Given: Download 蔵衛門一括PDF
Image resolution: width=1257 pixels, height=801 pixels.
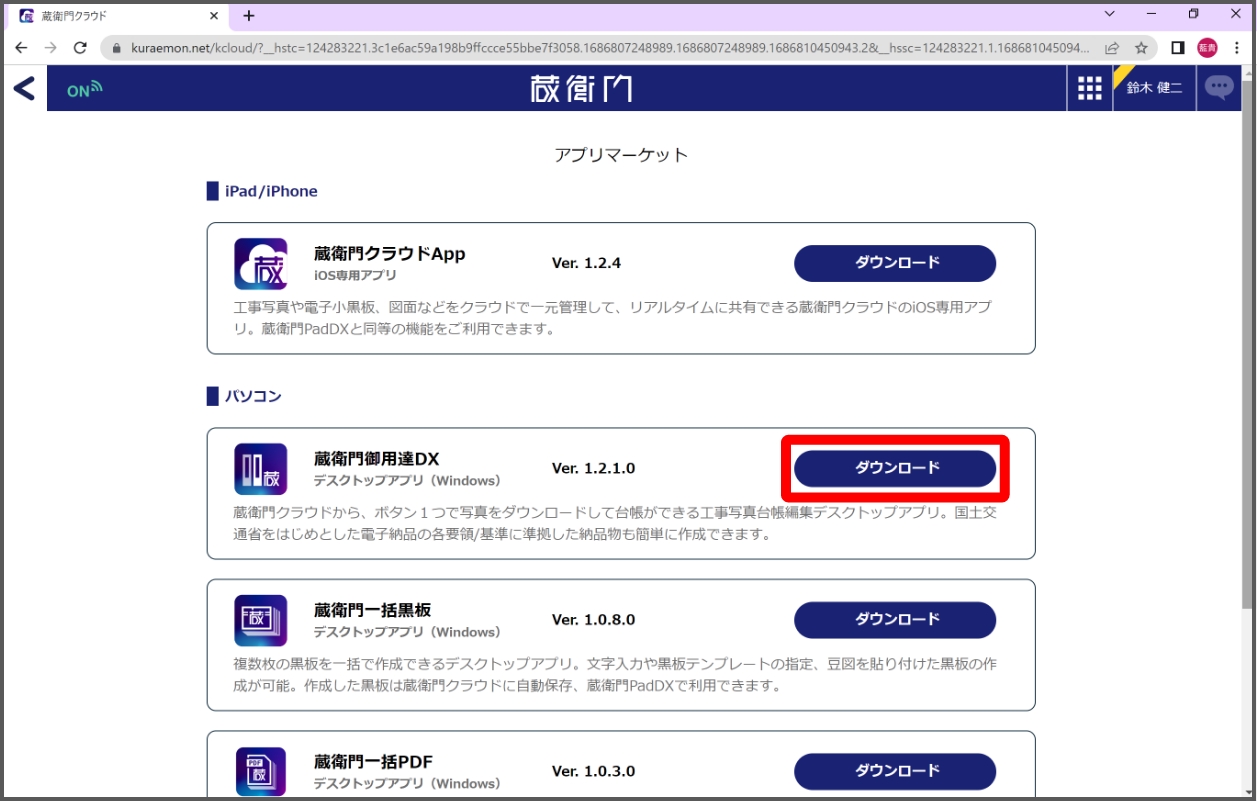Looking at the screenshot, I should point(895,771).
